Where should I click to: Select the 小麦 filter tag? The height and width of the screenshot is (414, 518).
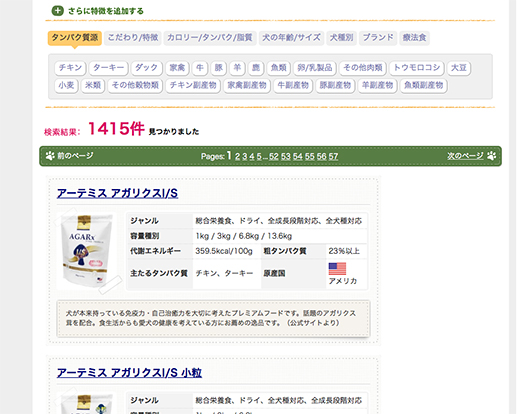point(66,86)
